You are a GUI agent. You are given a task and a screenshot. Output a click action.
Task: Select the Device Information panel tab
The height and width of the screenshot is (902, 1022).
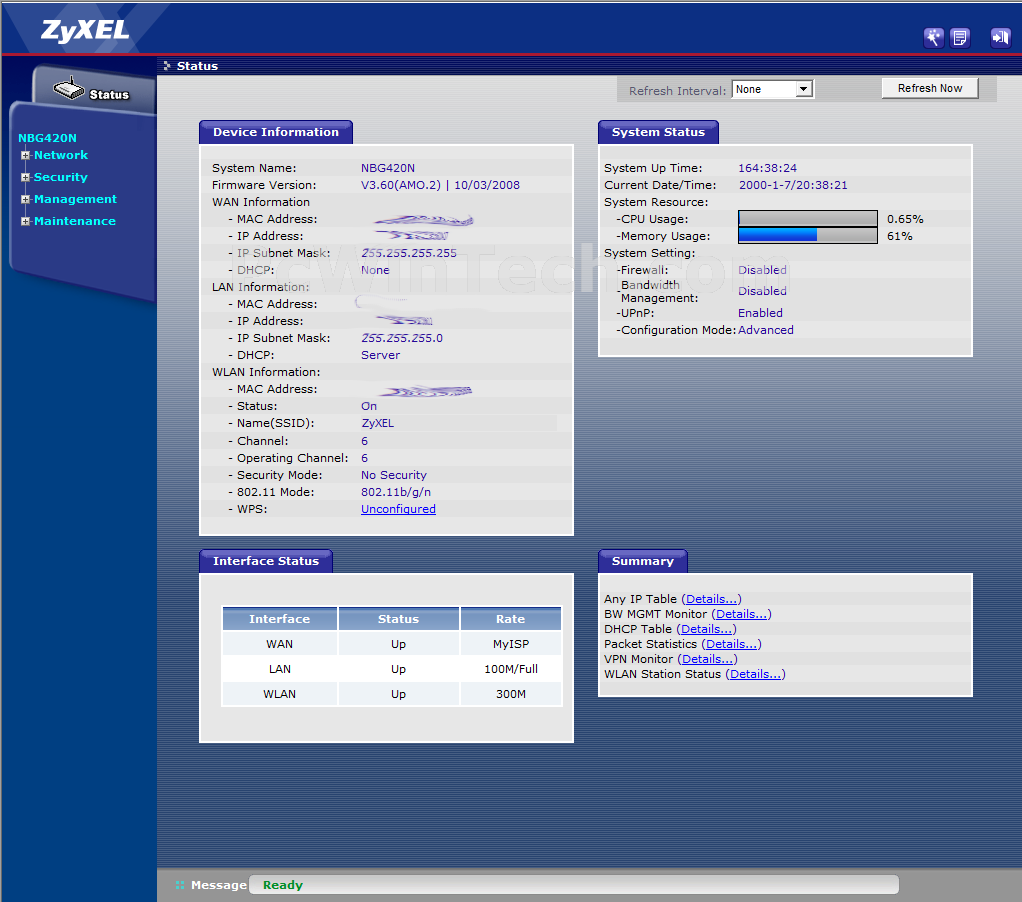(276, 132)
